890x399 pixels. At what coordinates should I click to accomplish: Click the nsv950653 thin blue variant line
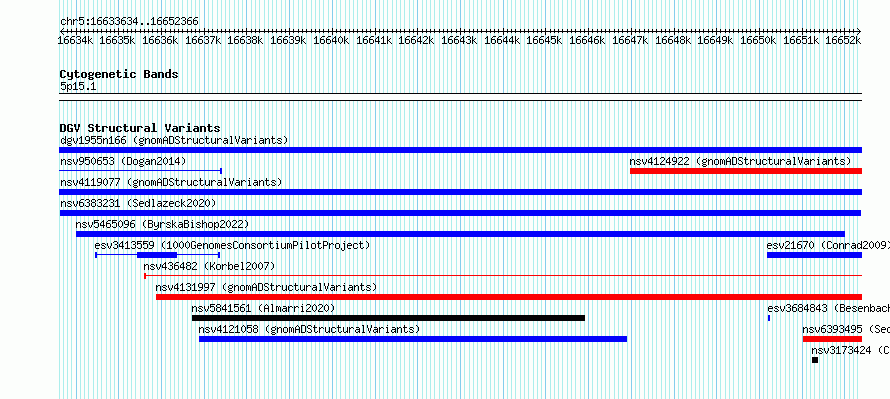point(140,170)
